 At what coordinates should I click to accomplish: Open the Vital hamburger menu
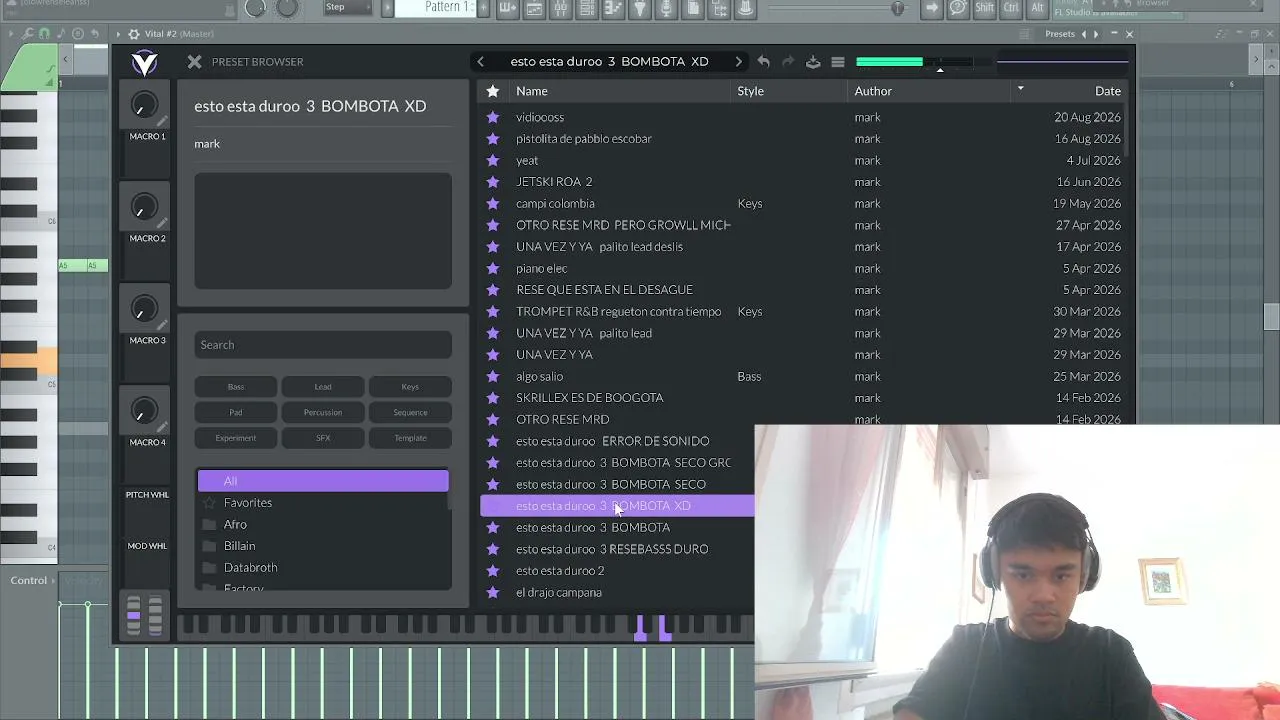[838, 62]
